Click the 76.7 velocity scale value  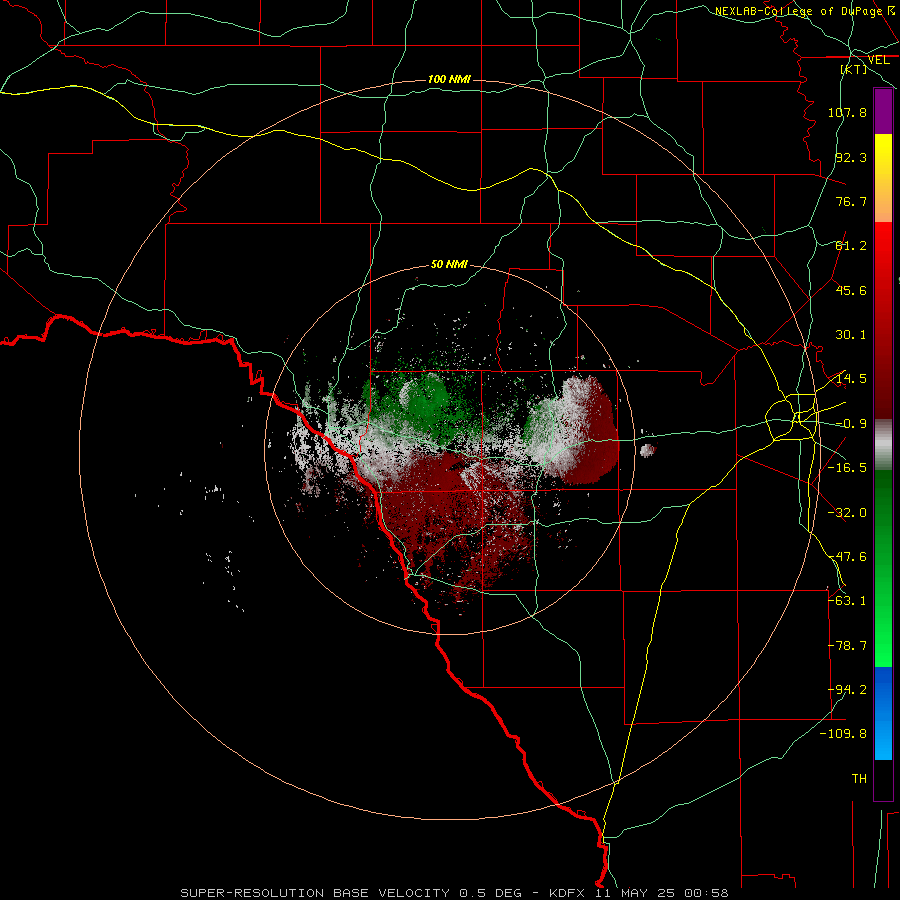point(851,201)
